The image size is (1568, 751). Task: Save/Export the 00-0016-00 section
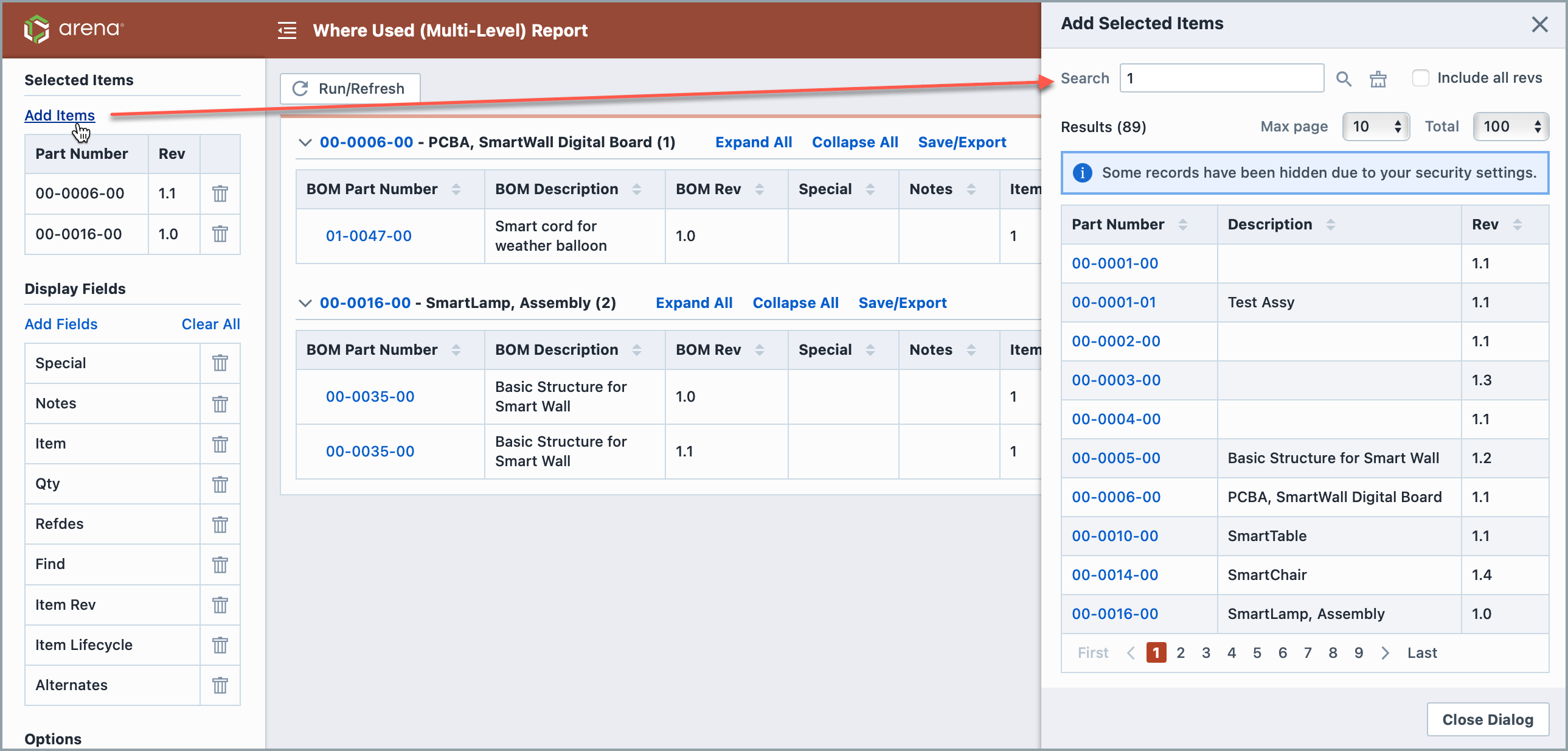[902, 303]
